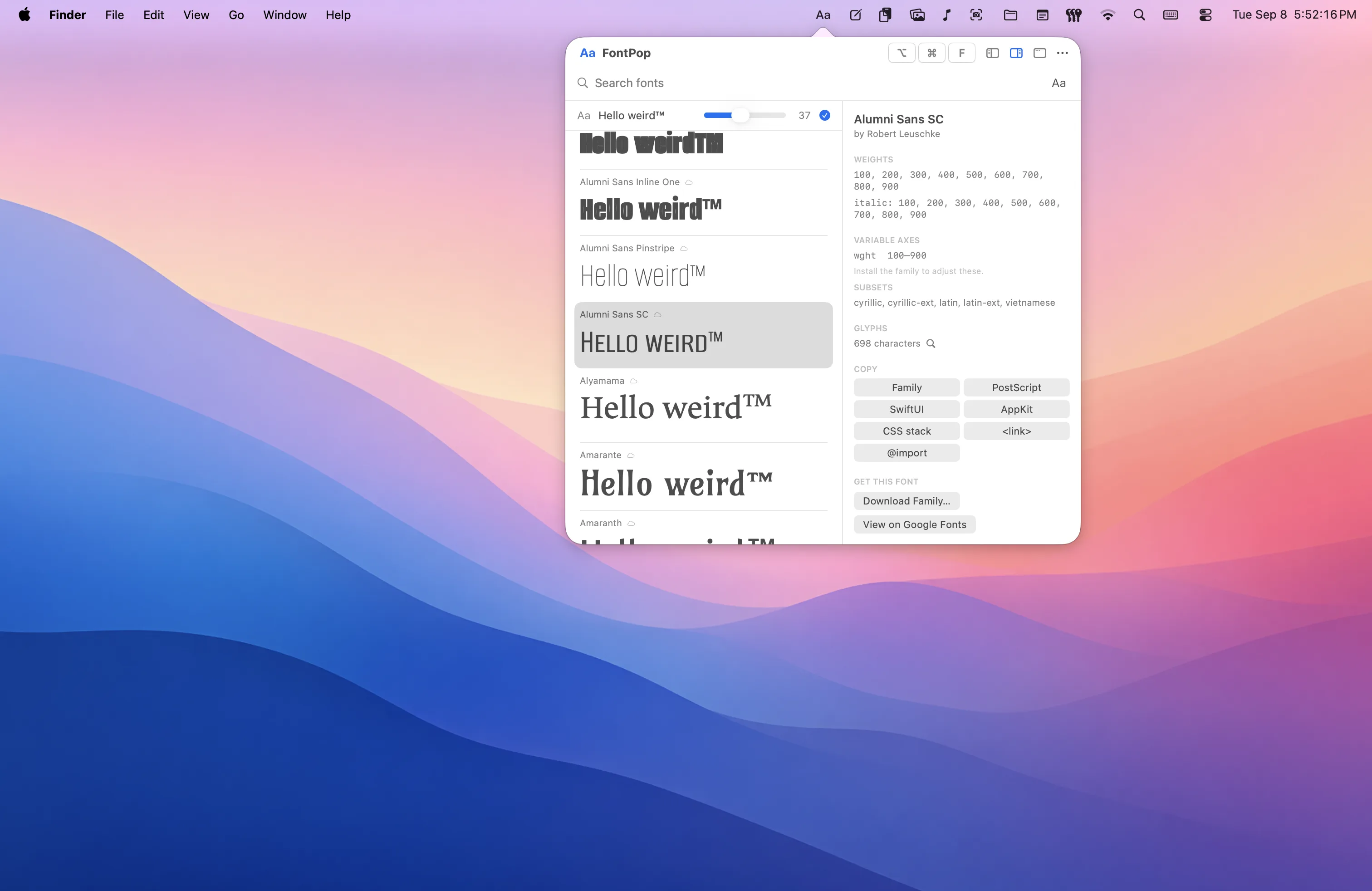
Task: Open the Finder File menu
Action: click(x=115, y=15)
